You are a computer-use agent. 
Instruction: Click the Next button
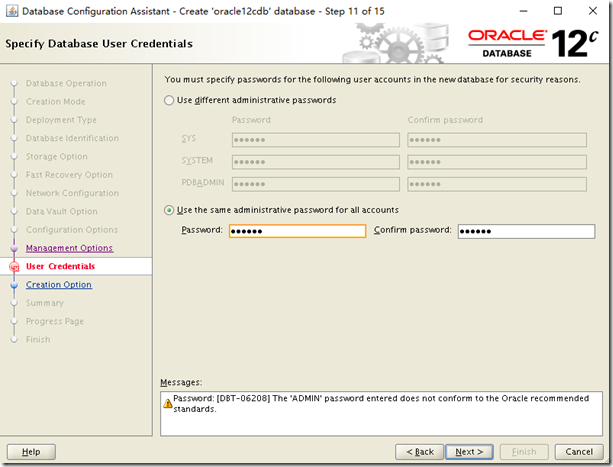[x=469, y=452]
